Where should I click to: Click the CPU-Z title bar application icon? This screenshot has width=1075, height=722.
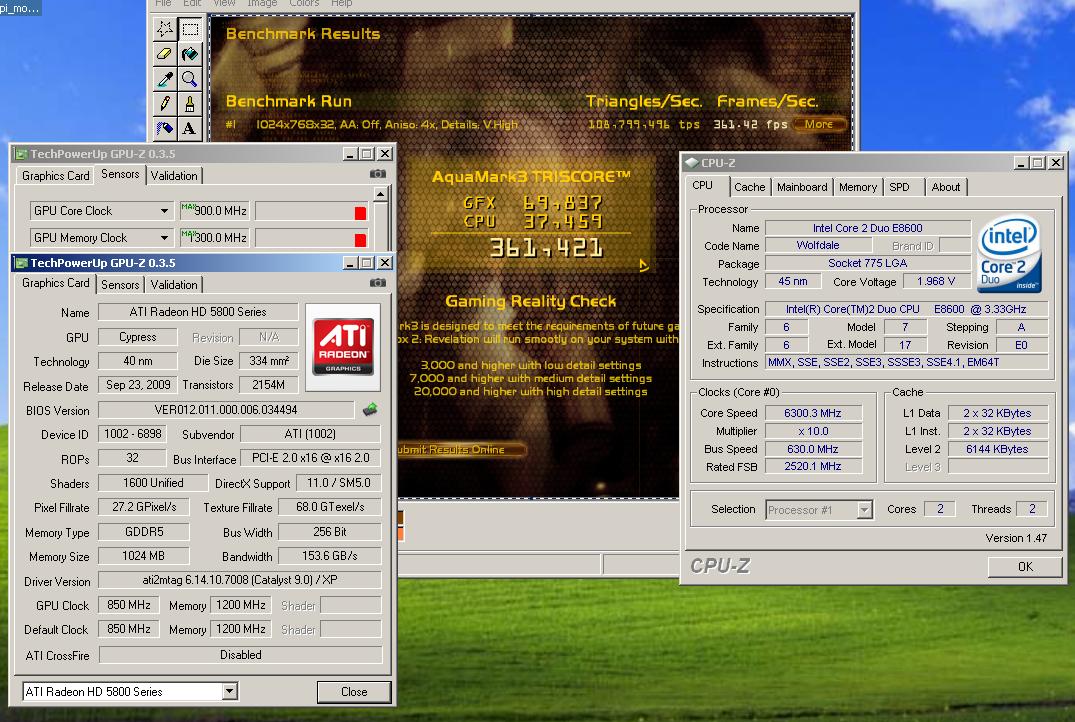tap(692, 163)
